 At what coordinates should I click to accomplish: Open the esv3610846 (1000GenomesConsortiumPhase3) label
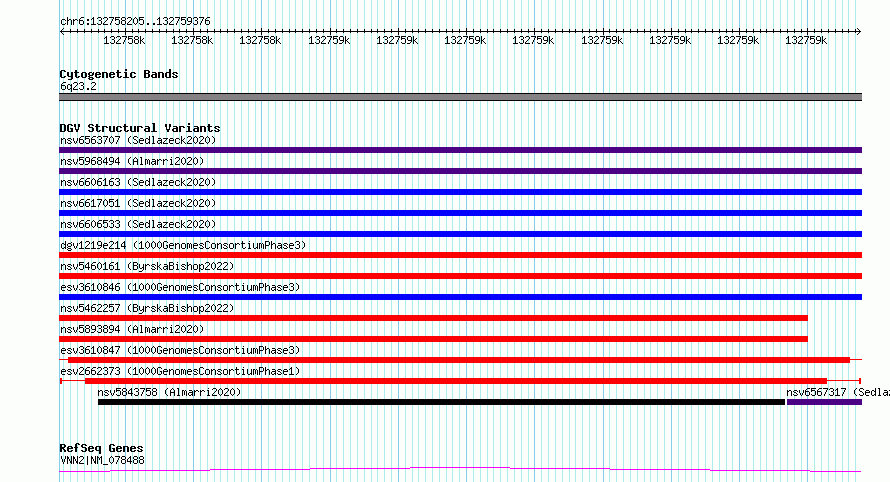click(180, 287)
